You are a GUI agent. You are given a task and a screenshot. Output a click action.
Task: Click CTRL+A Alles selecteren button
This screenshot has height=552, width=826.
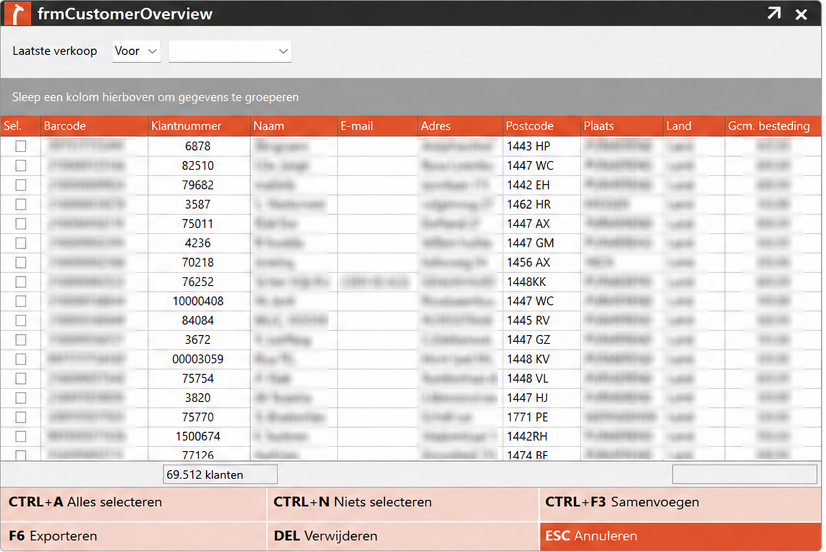point(134,502)
